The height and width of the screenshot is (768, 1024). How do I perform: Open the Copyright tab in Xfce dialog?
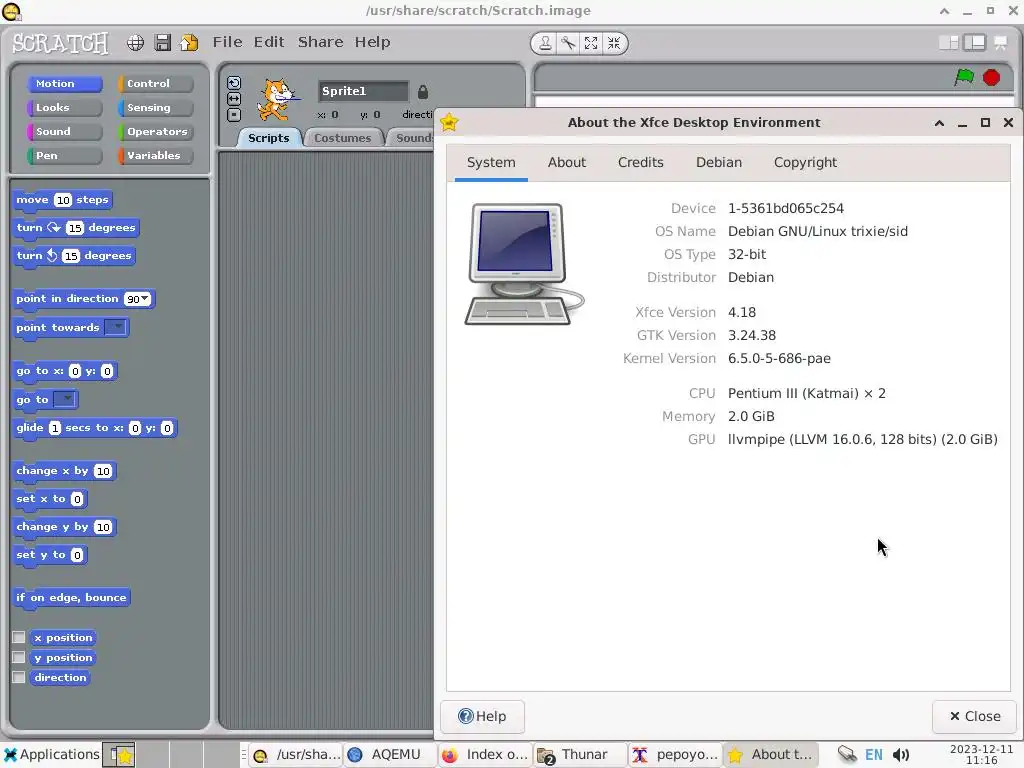click(x=805, y=163)
